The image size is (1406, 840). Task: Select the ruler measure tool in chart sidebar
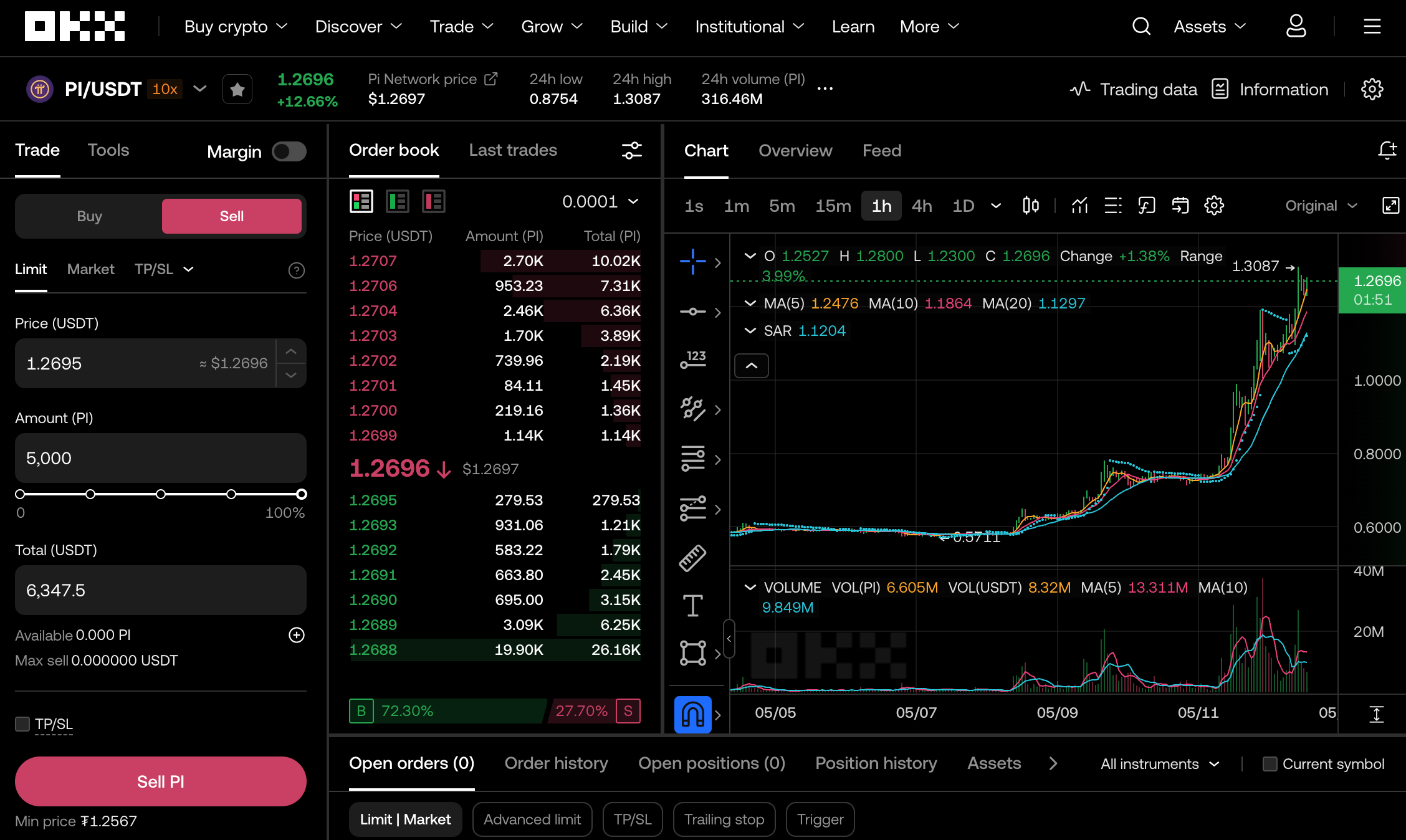[x=692, y=558]
